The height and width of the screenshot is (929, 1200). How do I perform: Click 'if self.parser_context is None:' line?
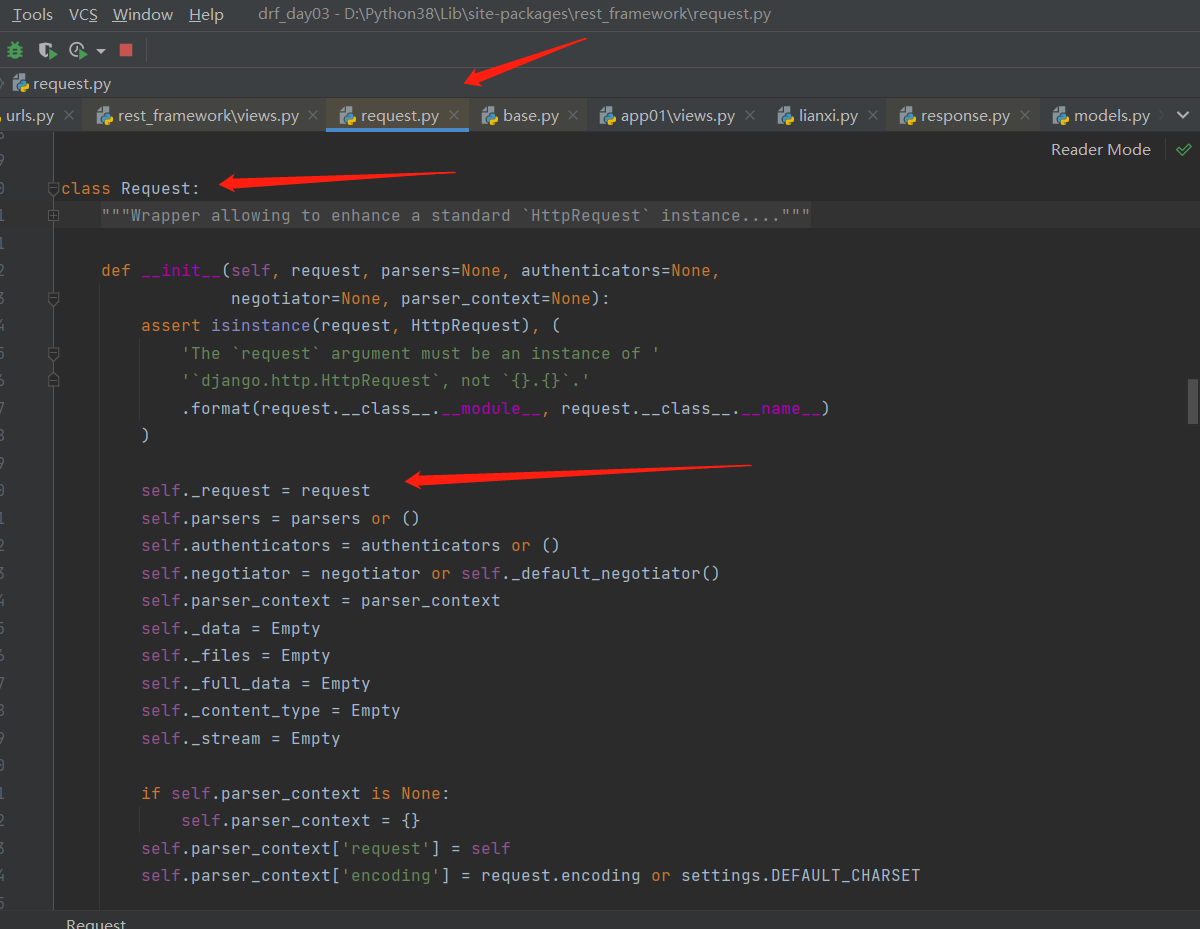click(x=296, y=793)
